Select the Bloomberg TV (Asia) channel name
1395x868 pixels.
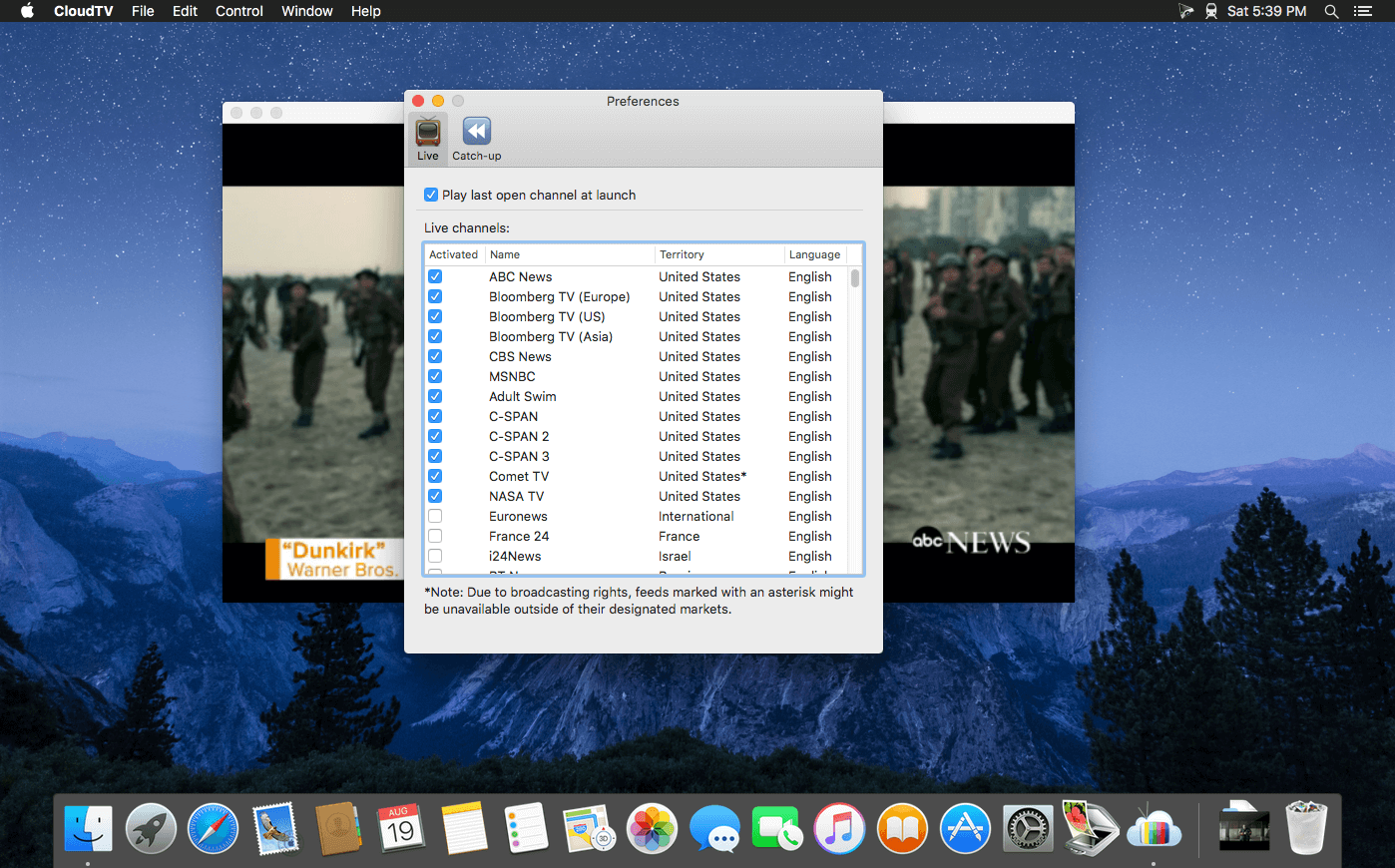point(551,336)
